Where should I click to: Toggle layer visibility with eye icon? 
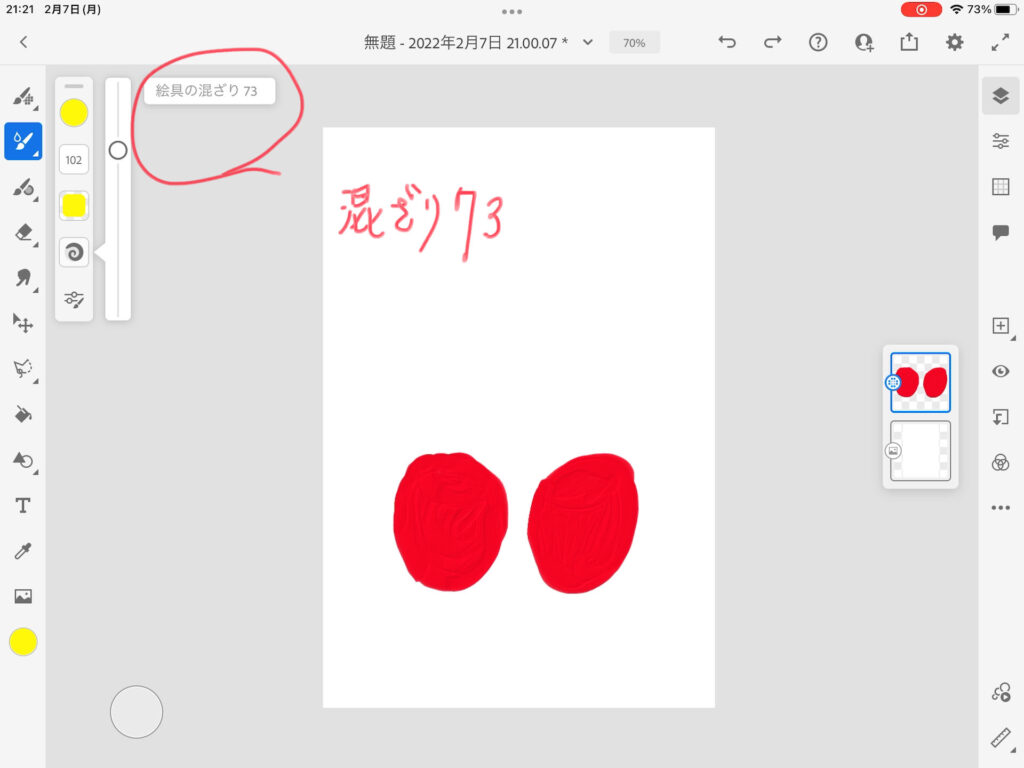[1000, 371]
